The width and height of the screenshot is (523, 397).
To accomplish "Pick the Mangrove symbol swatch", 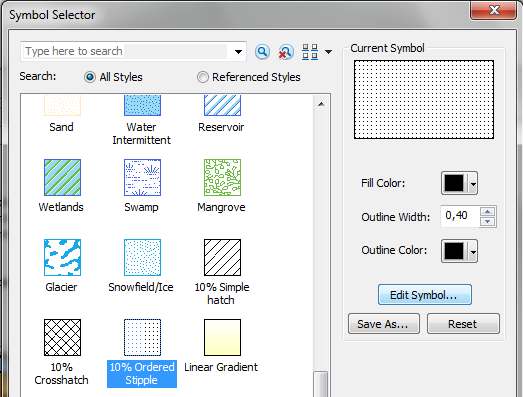I will pyautogui.click(x=222, y=177).
